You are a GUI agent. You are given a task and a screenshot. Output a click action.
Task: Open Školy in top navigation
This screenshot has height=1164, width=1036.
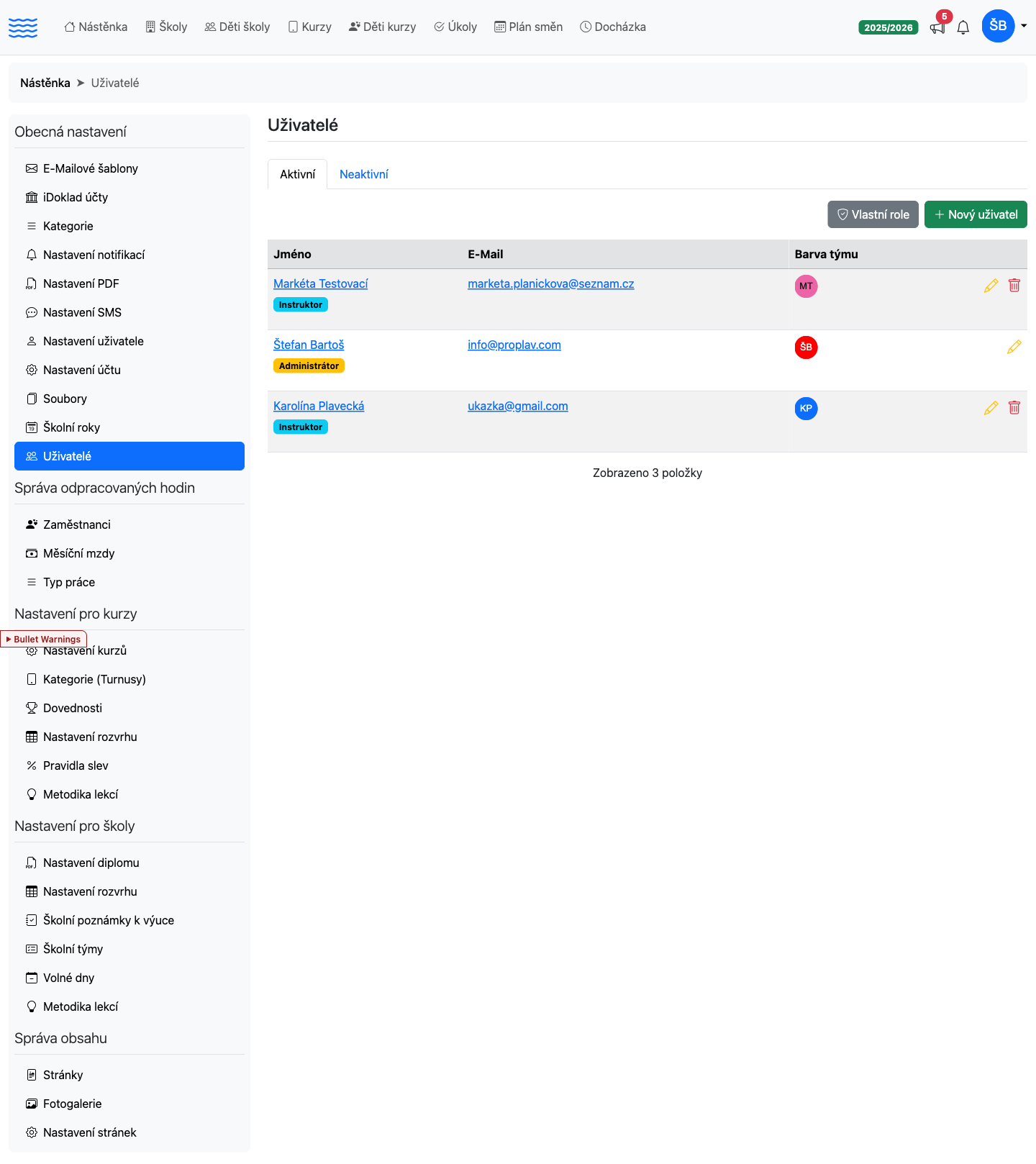point(166,27)
